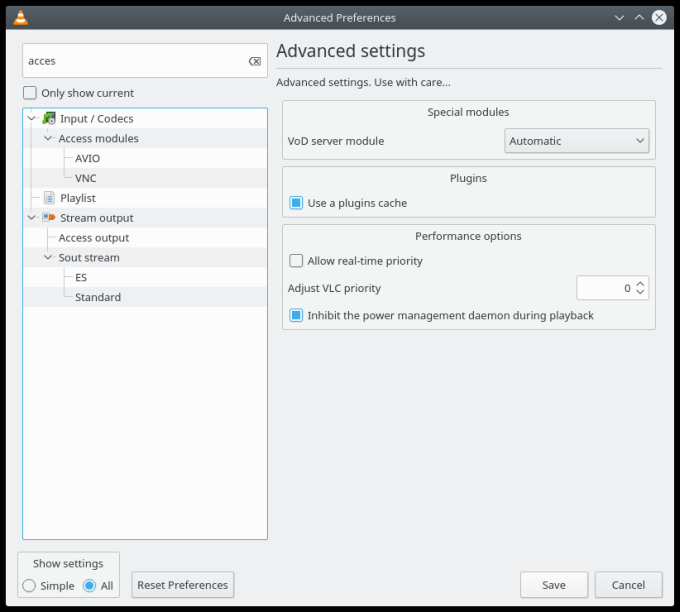Click the Stream output icon
The height and width of the screenshot is (612, 680).
point(48,217)
